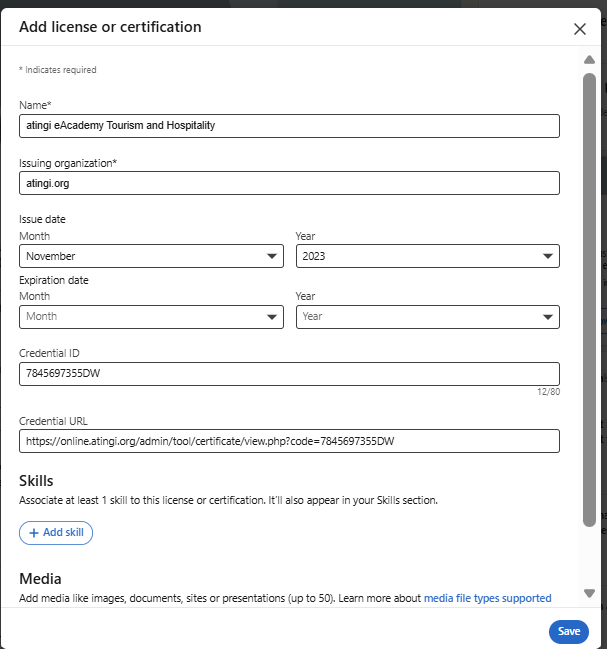Click the Name input field
The image size is (607, 649).
point(289,126)
